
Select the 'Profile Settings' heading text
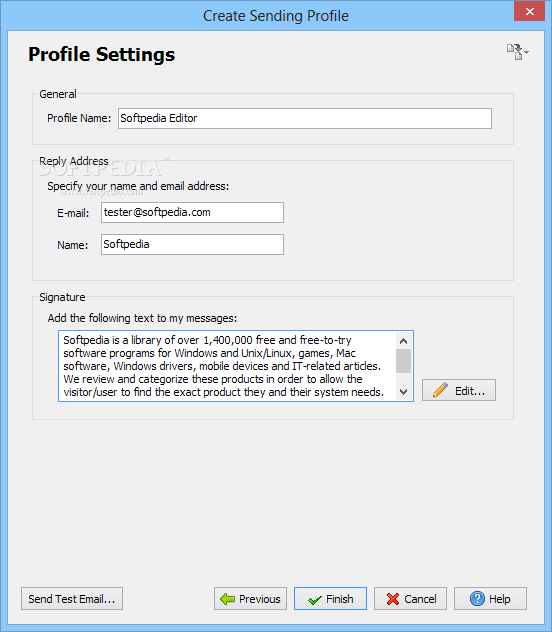pos(102,54)
